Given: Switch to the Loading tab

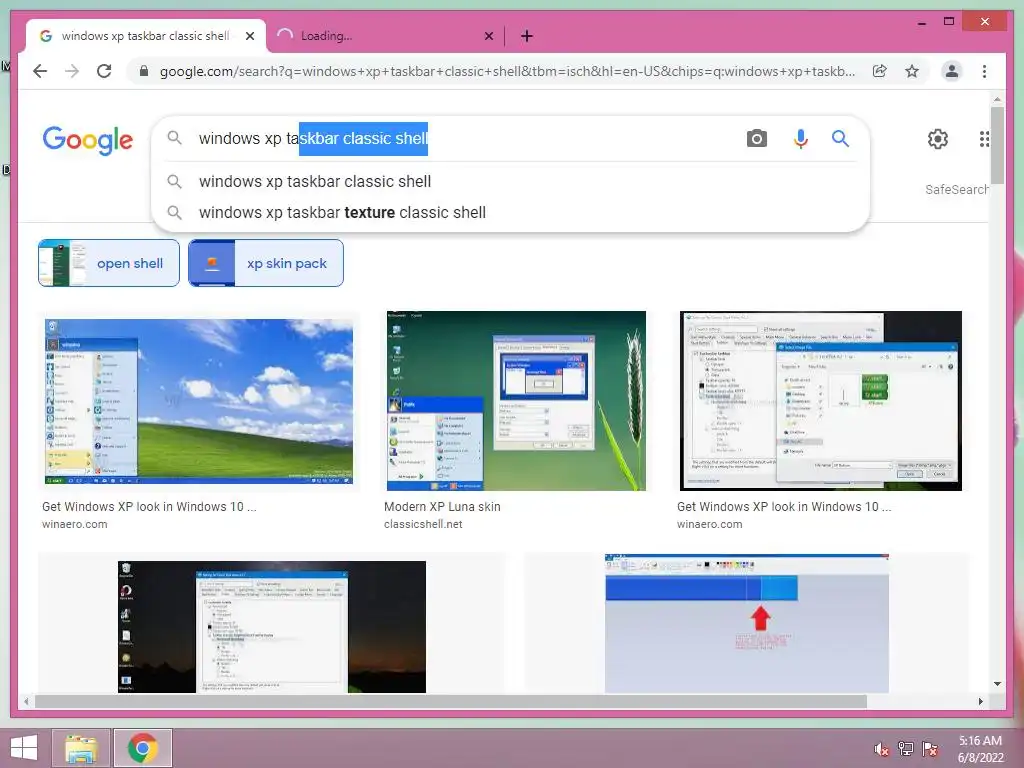Looking at the screenshot, I should coord(385,36).
